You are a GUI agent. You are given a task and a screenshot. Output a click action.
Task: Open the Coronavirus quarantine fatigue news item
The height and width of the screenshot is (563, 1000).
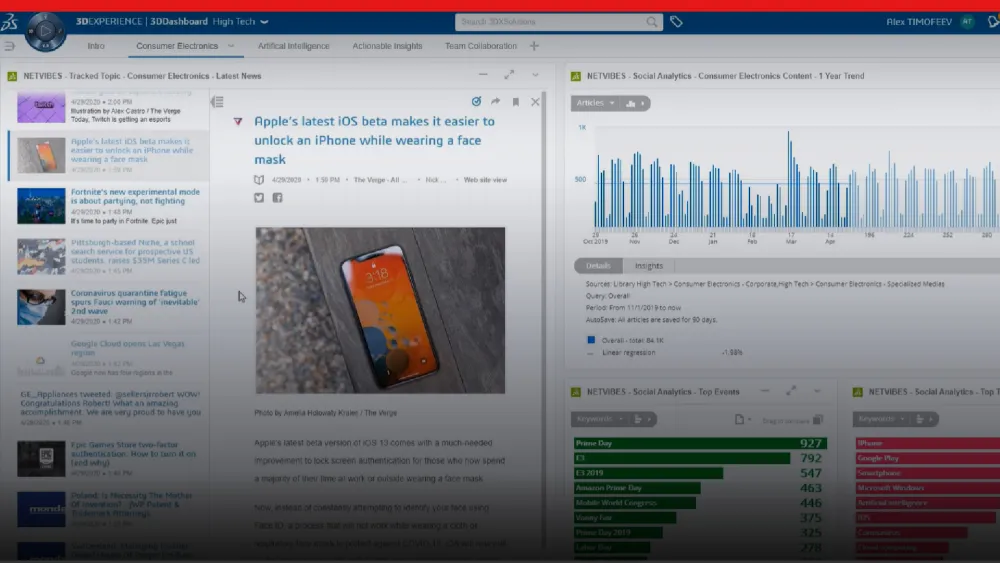[135, 302]
